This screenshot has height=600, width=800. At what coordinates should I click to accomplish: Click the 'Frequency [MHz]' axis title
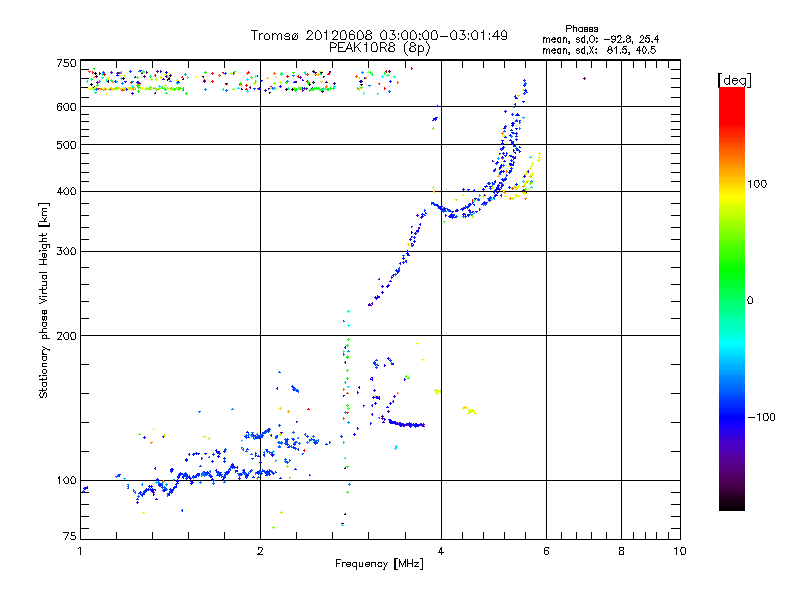pyautogui.click(x=379, y=564)
